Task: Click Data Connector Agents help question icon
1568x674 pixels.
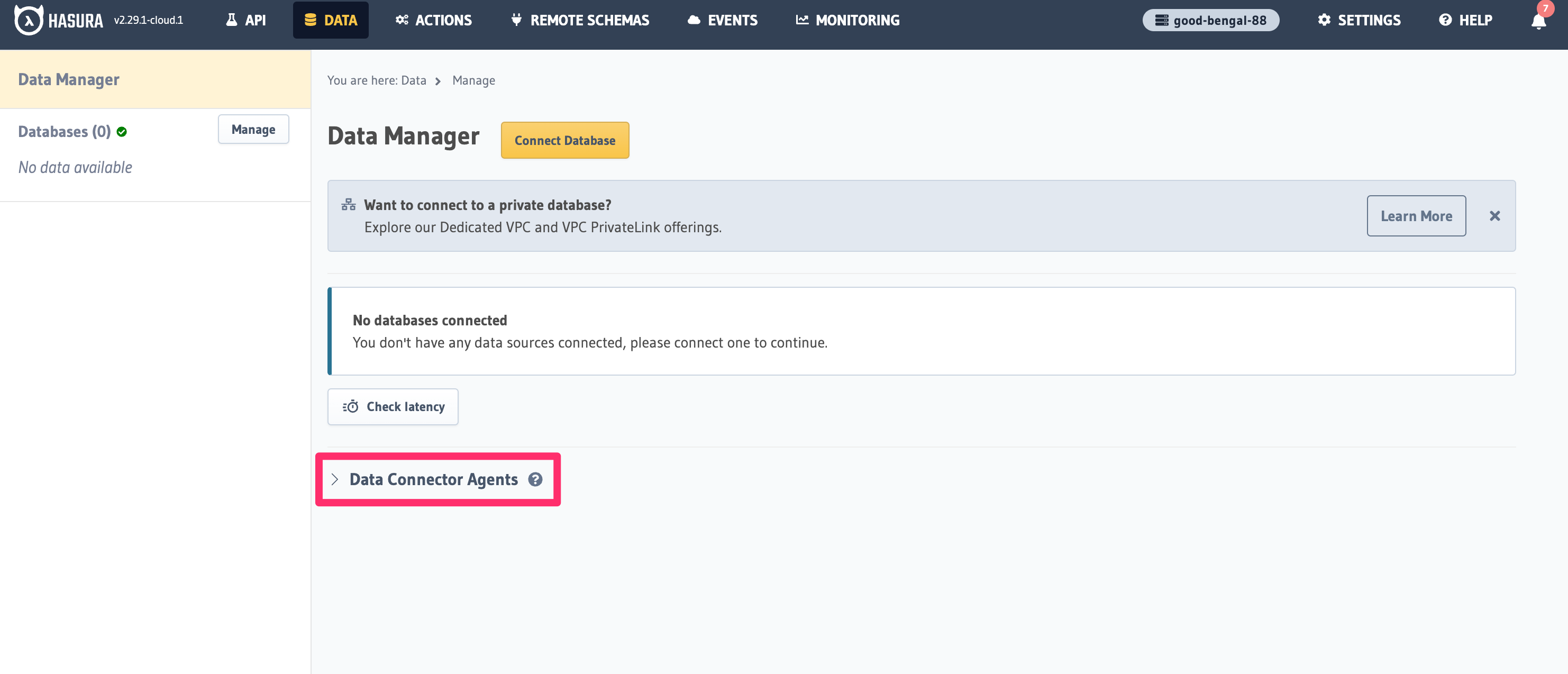Action: click(x=535, y=479)
